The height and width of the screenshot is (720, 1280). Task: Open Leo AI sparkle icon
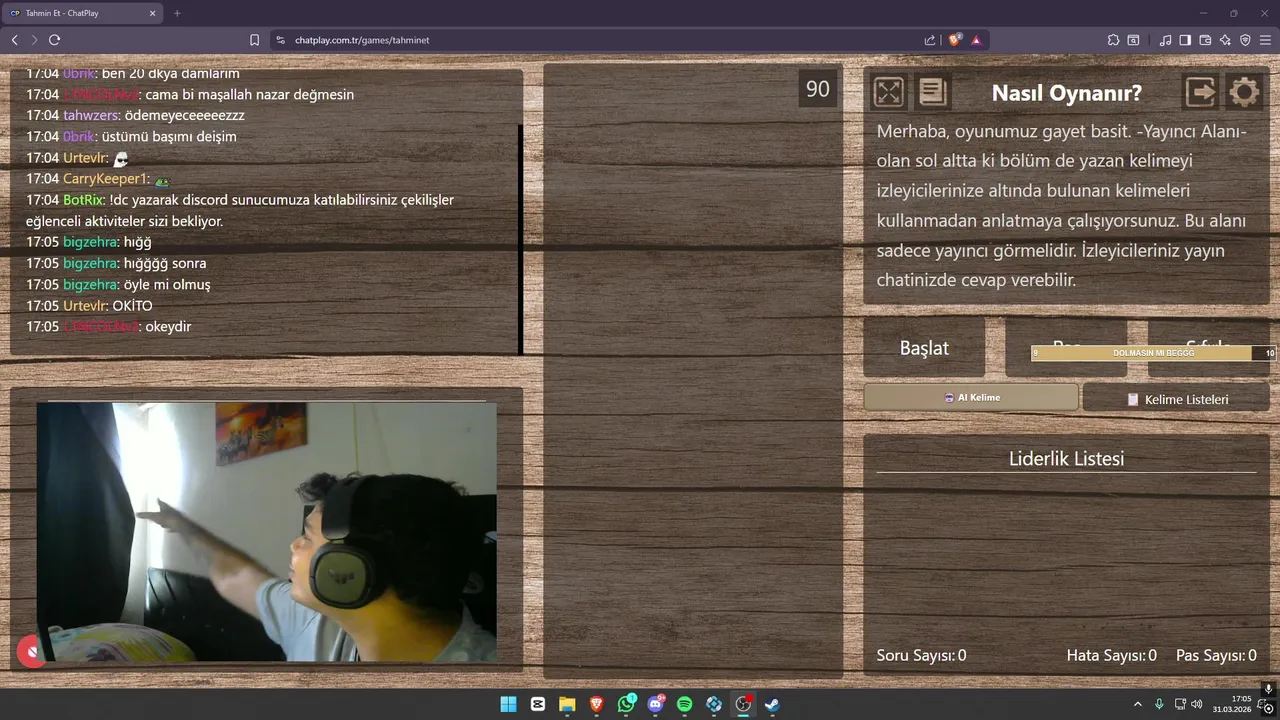(1225, 40)
